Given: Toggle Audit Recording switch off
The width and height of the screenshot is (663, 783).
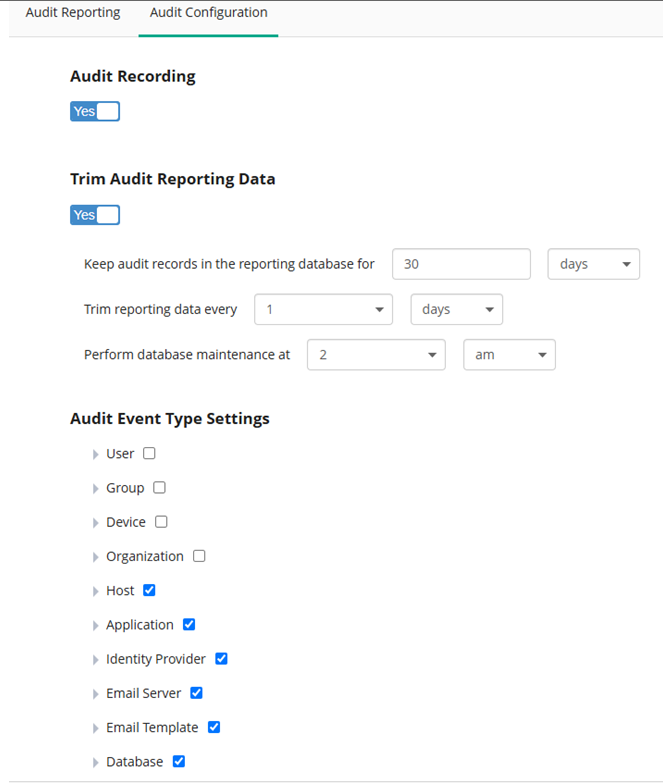Looking at the screenshot, I should pyautogui.click(x=95, y=111).
